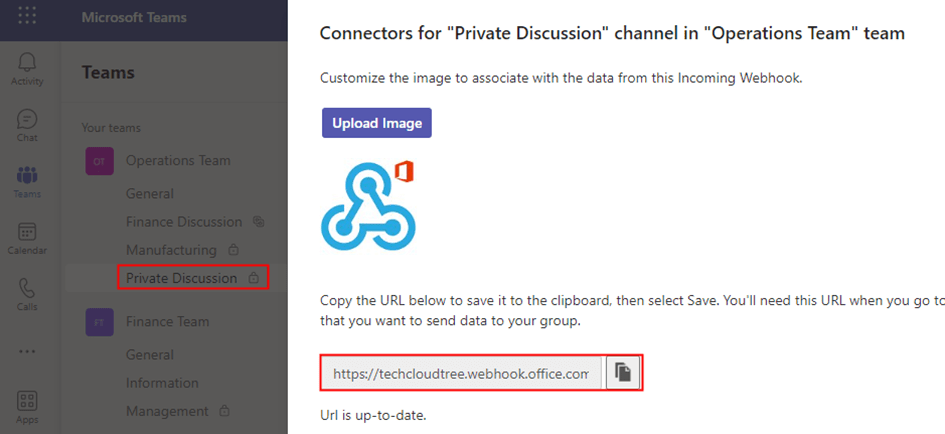
Task: Open the Calendar icon
Action: [27, 237]
